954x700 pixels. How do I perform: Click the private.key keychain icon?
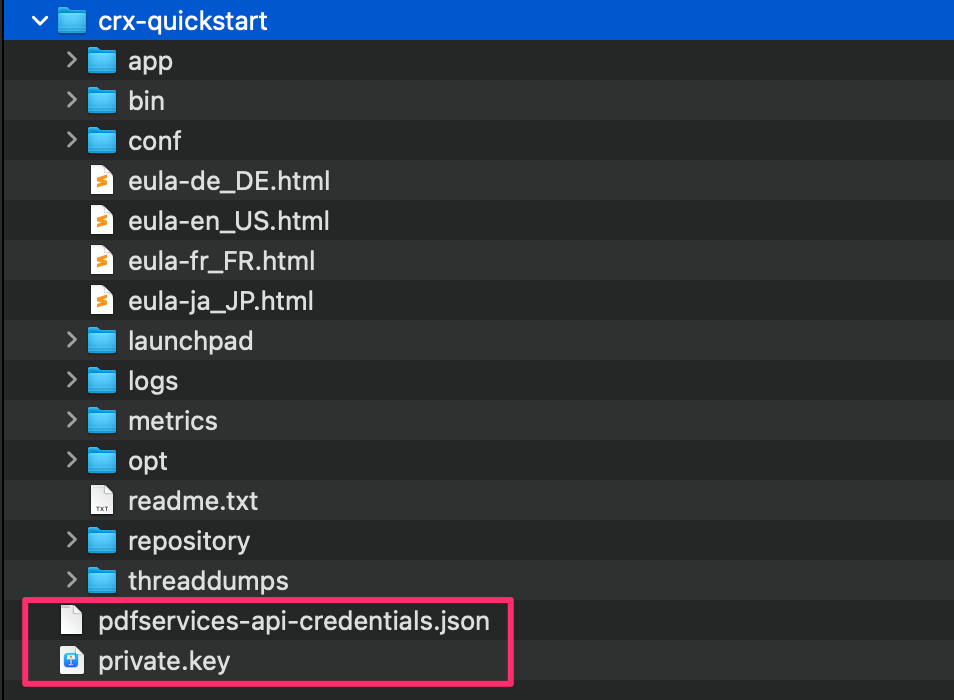point(71,660)
